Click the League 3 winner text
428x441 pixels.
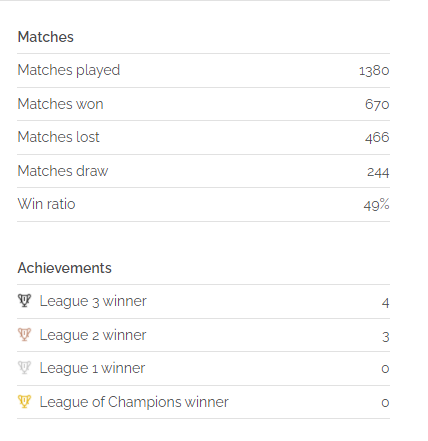point(93,301)
